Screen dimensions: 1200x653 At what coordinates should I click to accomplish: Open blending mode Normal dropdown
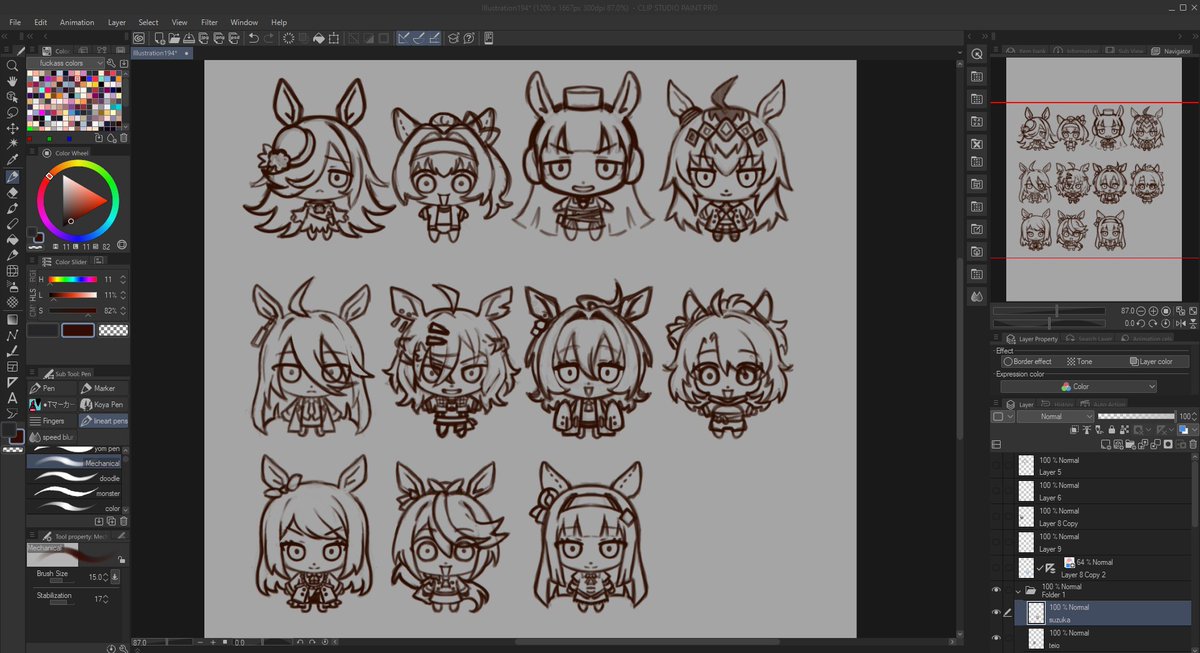[1055, 416]
